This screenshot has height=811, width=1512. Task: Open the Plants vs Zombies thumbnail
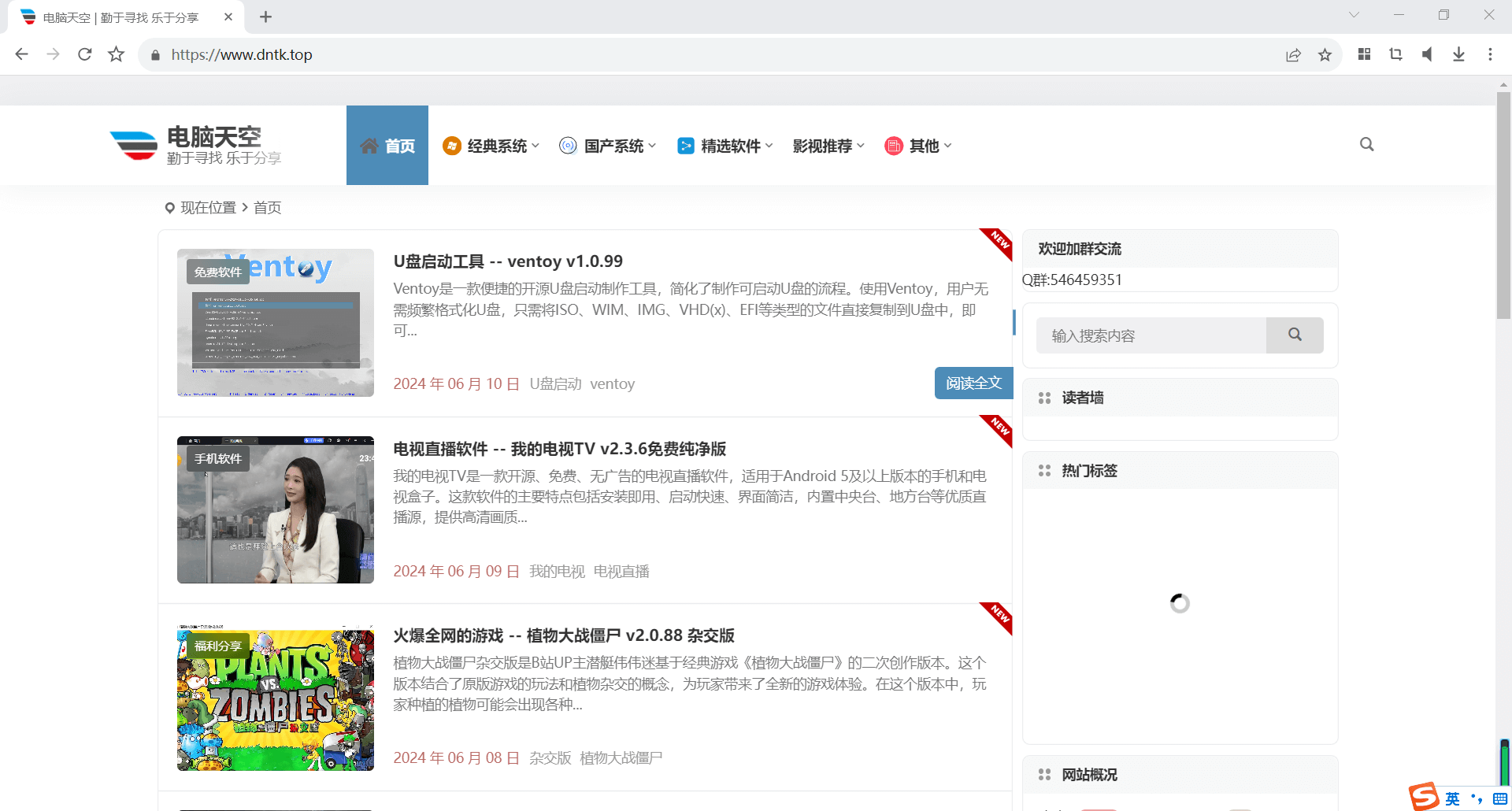coord(276,698)
